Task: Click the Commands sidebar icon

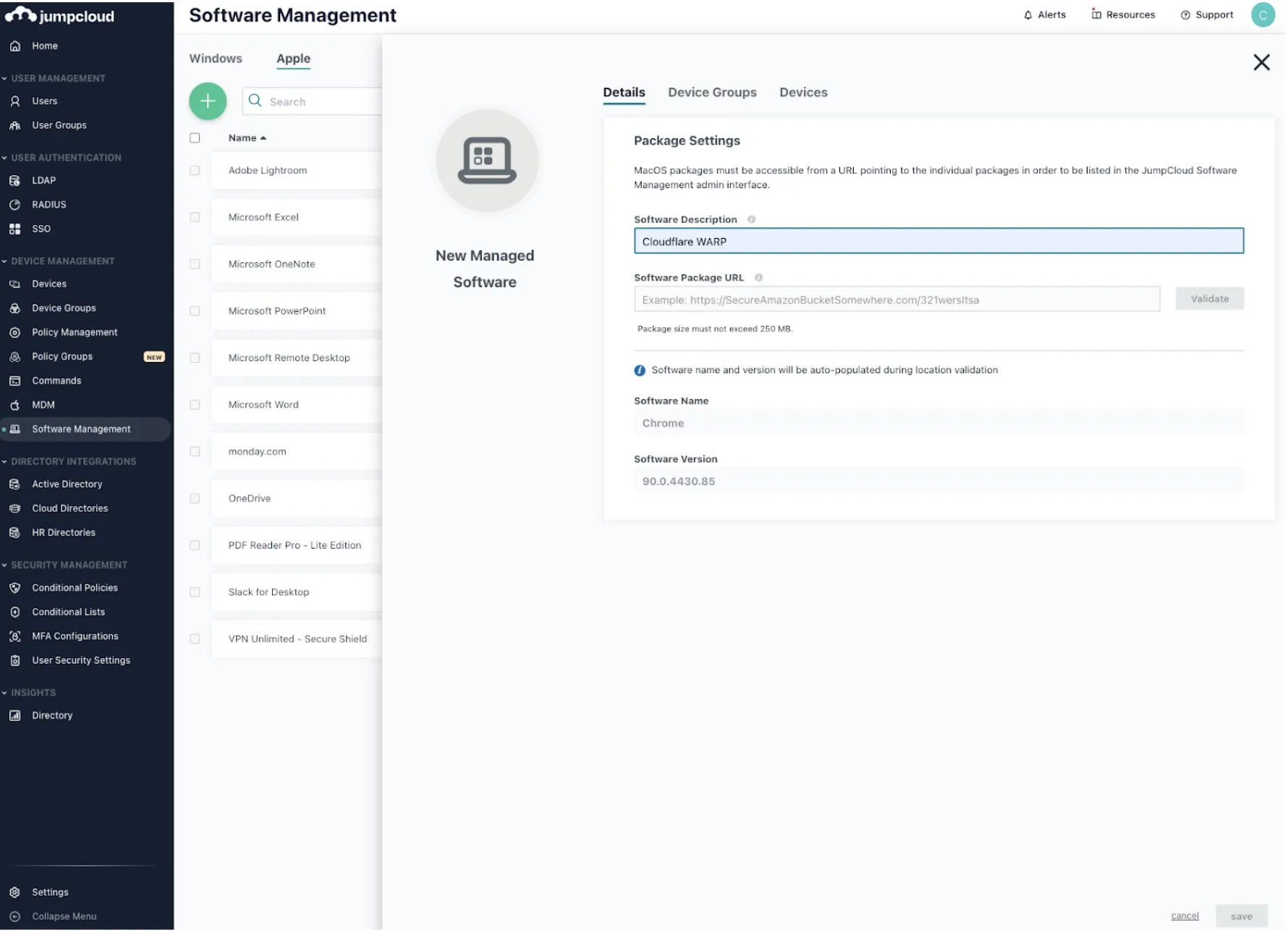Action: [x=16, y=381]
